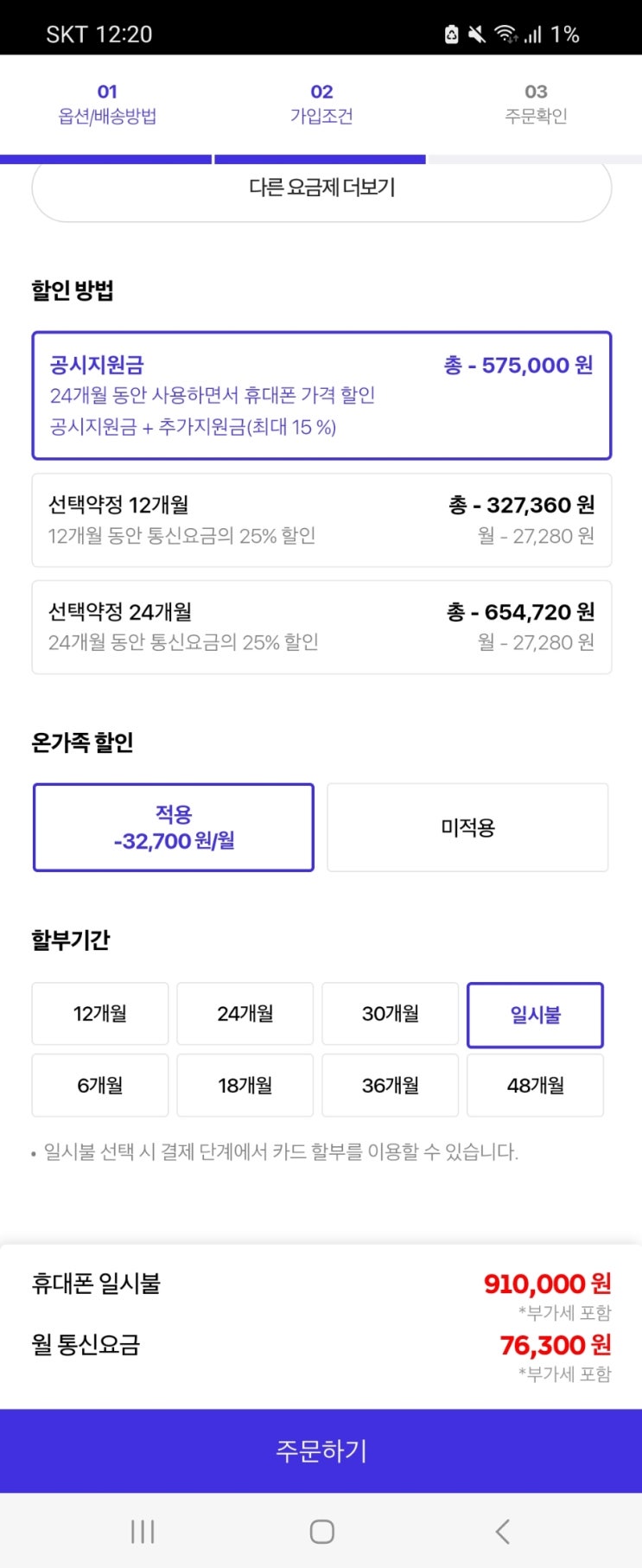Screen dimensions: 642x1568
Task: Tap the muted sound status icon
Action: pos(476,35)
